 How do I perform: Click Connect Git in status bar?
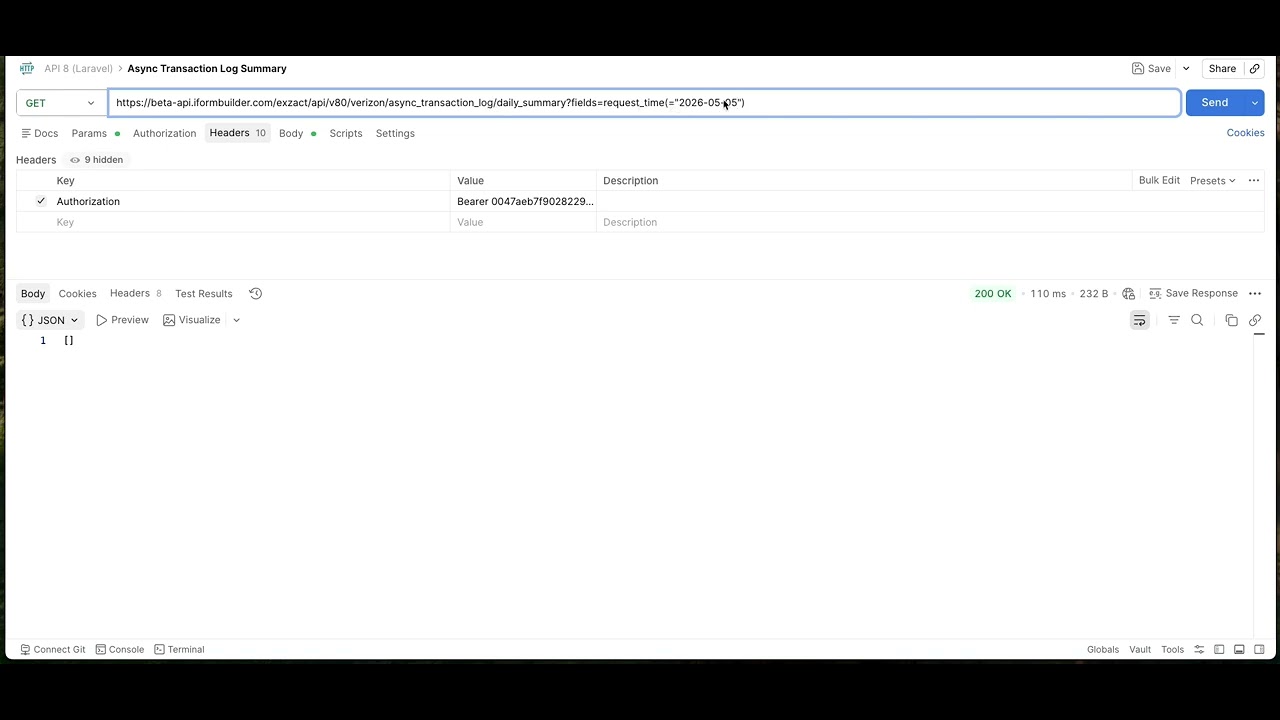pyautogui.click(x=53, y=650)
